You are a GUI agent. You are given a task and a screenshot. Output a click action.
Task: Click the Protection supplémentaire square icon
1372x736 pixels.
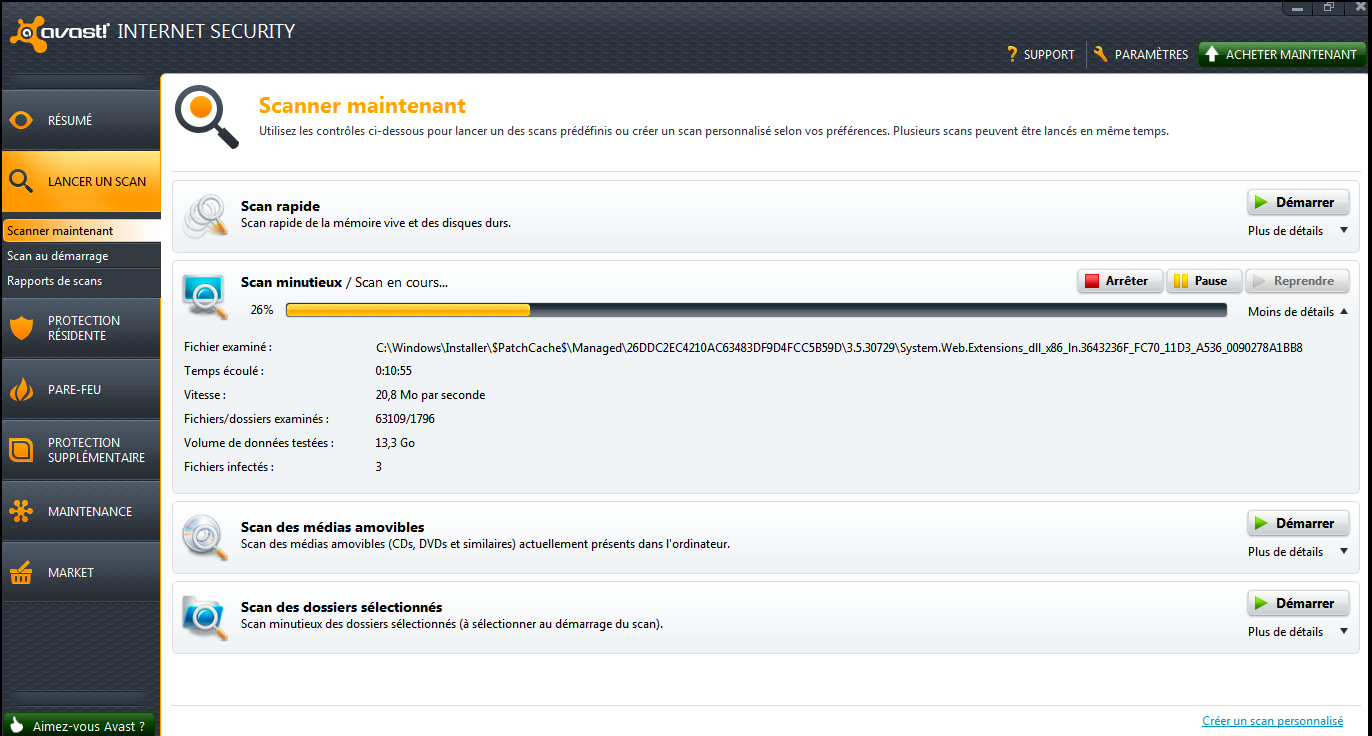point(21,450)
